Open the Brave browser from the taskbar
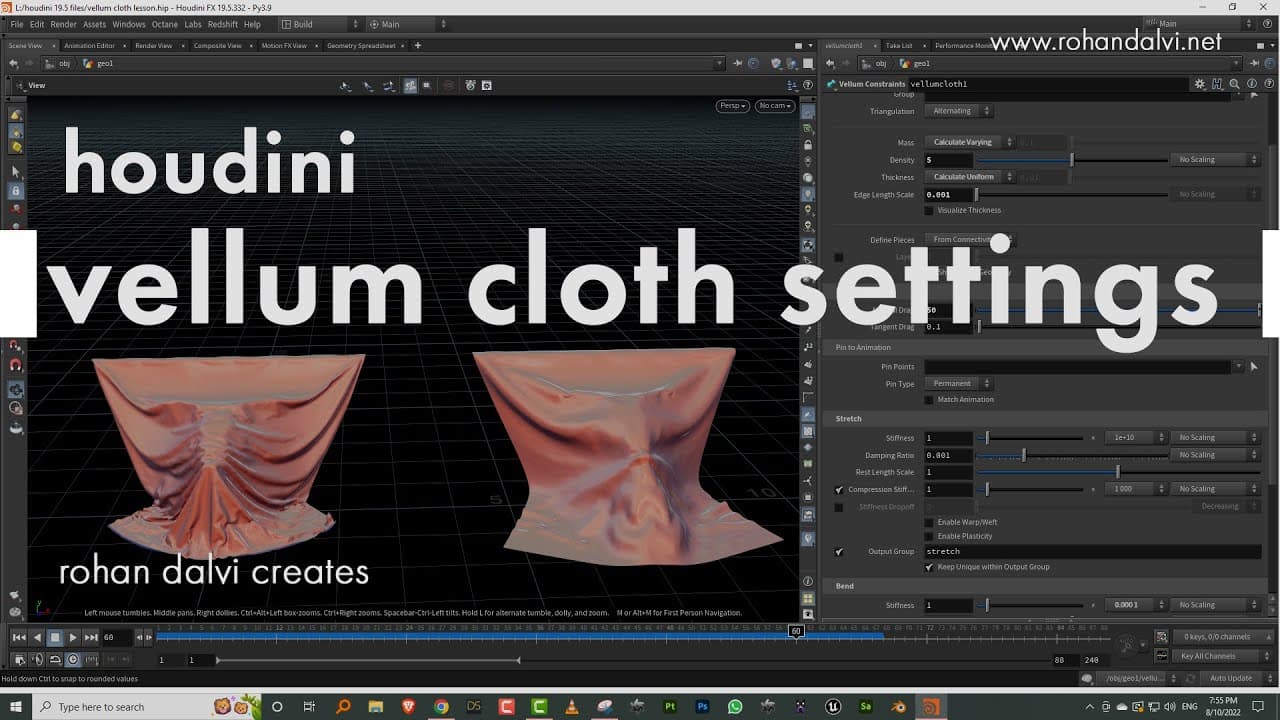Screen dimensions: 1280x720 click(x=408, y=707)
